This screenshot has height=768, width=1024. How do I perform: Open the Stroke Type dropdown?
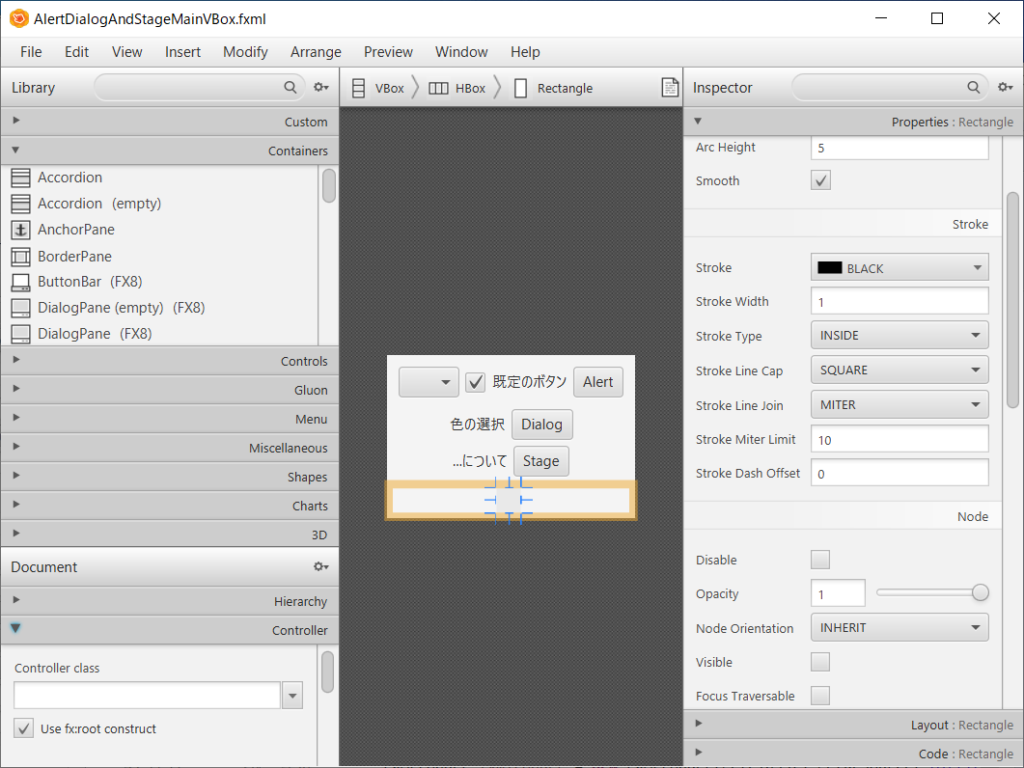pos(898,335)
